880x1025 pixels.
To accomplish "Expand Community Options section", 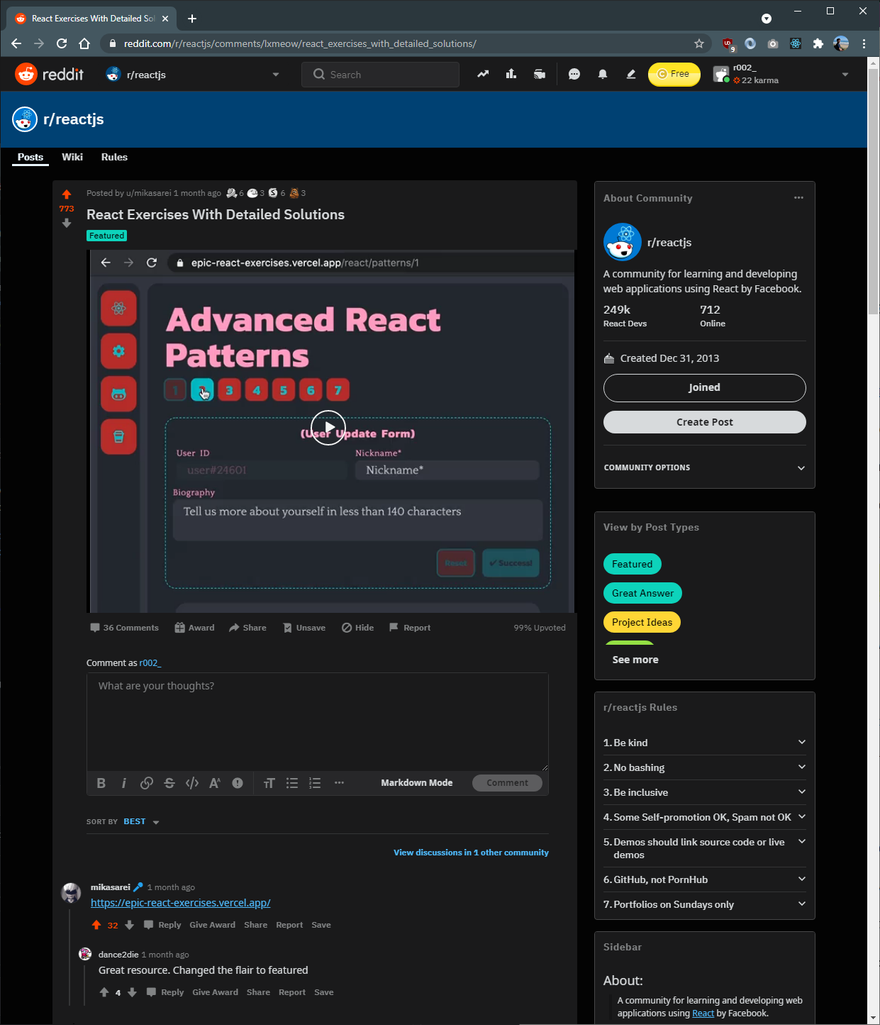I will (x=704, y=467).
